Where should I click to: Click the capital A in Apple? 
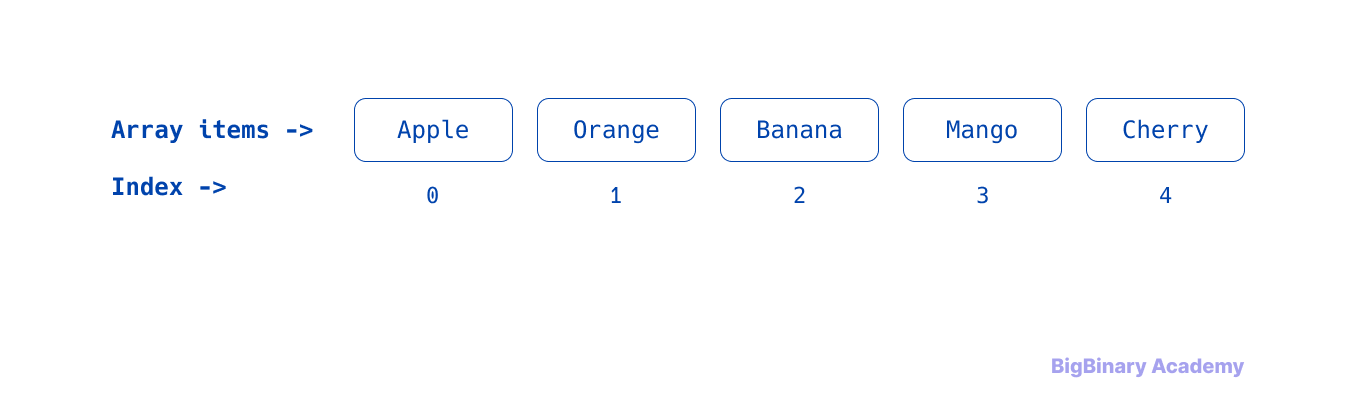pyautogui.click(x=404, y=130)
